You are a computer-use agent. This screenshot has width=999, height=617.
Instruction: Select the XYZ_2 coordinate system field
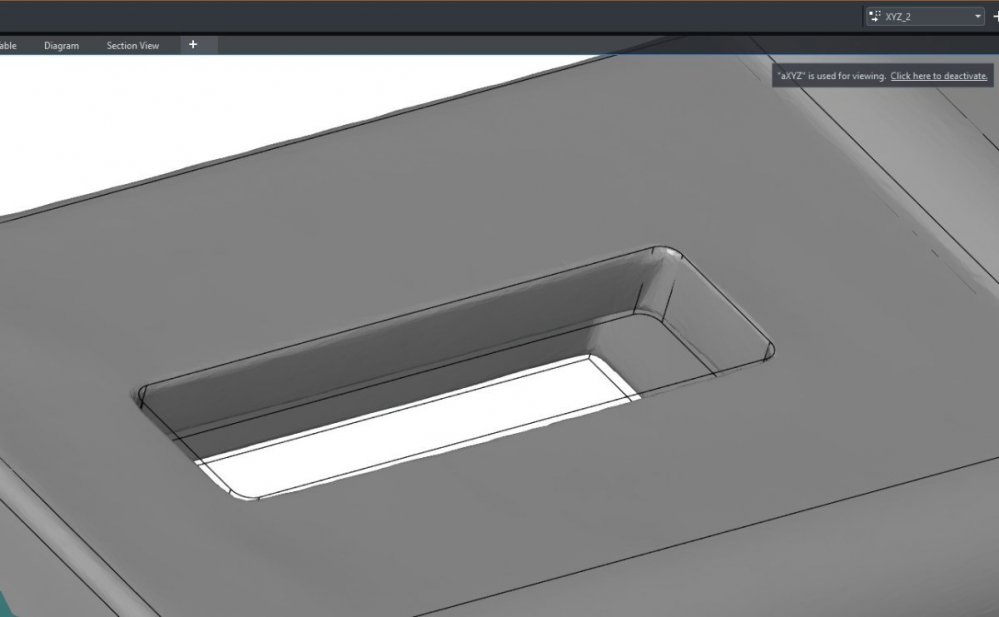(925, 17)
